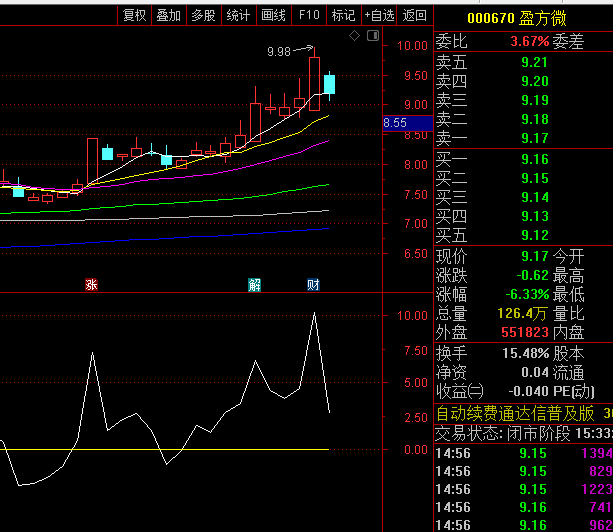Select 买一 price 9.16
Viewport: 613px width, 532px height.
(535, 159)
